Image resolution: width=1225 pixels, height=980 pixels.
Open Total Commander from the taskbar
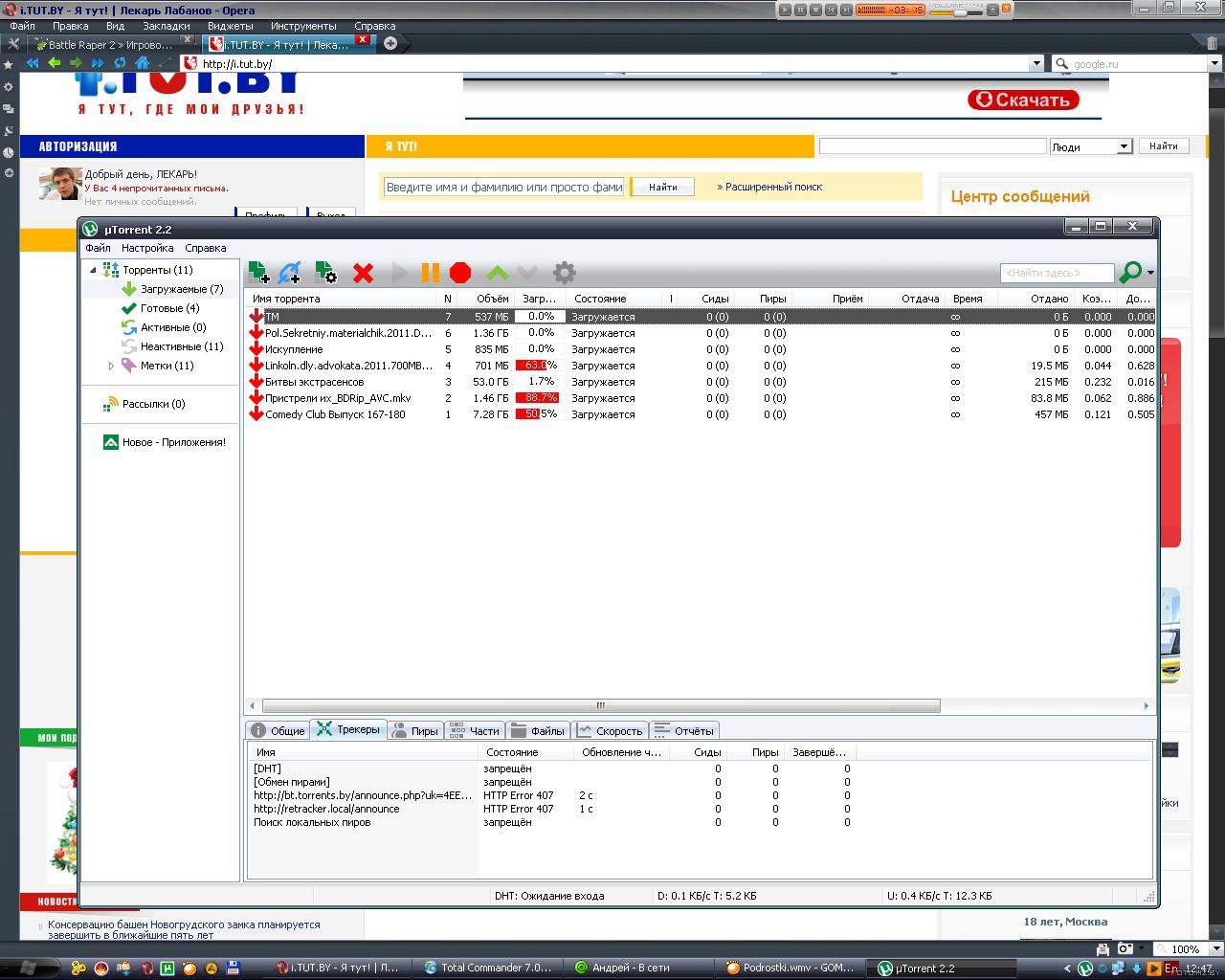pos(488,968)
